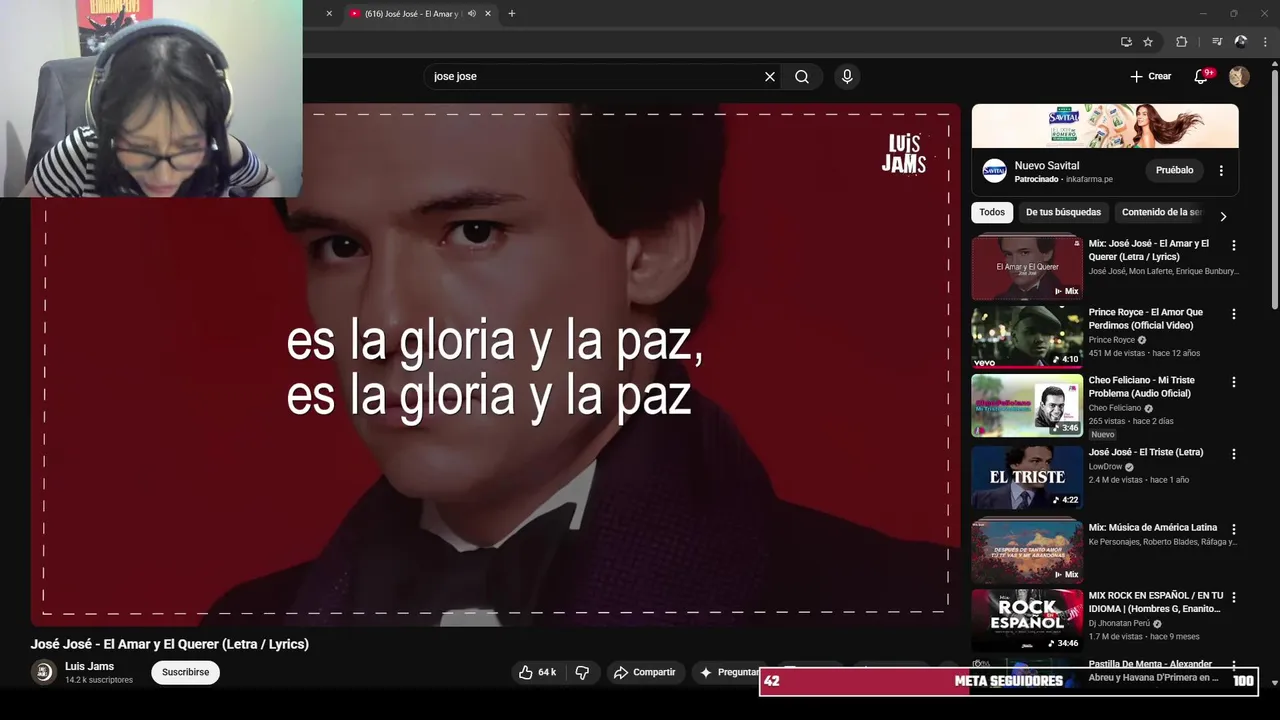Open 'Prince Royce - El Amor Que Perdimos' title
1280x720 pixels.
(x=1146, y=319)
